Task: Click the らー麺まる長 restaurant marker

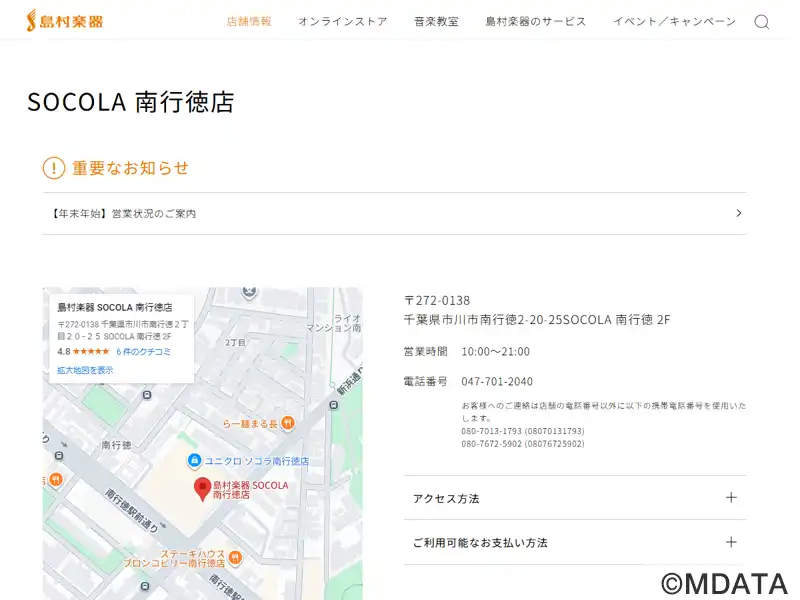Action: 288,423
